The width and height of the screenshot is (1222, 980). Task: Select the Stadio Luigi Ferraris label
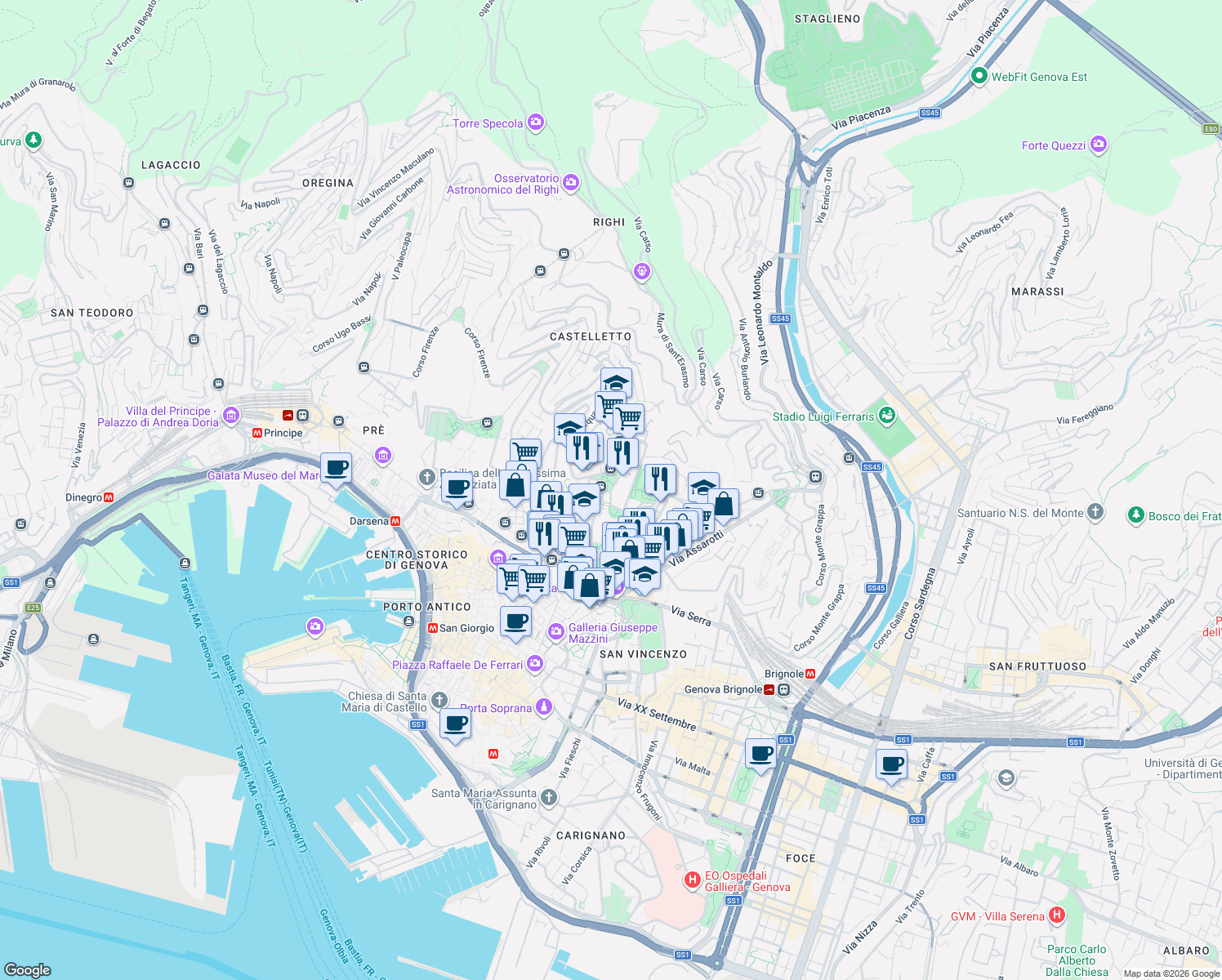(x=823, y=416)
